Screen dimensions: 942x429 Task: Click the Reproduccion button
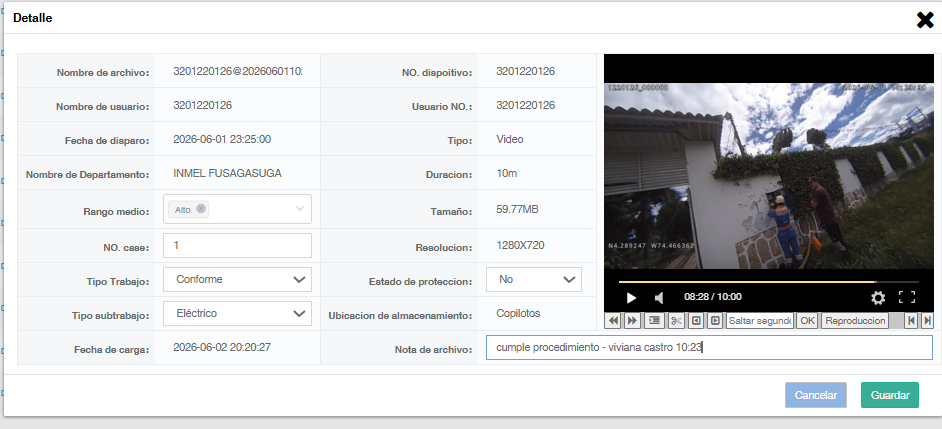pyautogui.click(x=855, y=321)
